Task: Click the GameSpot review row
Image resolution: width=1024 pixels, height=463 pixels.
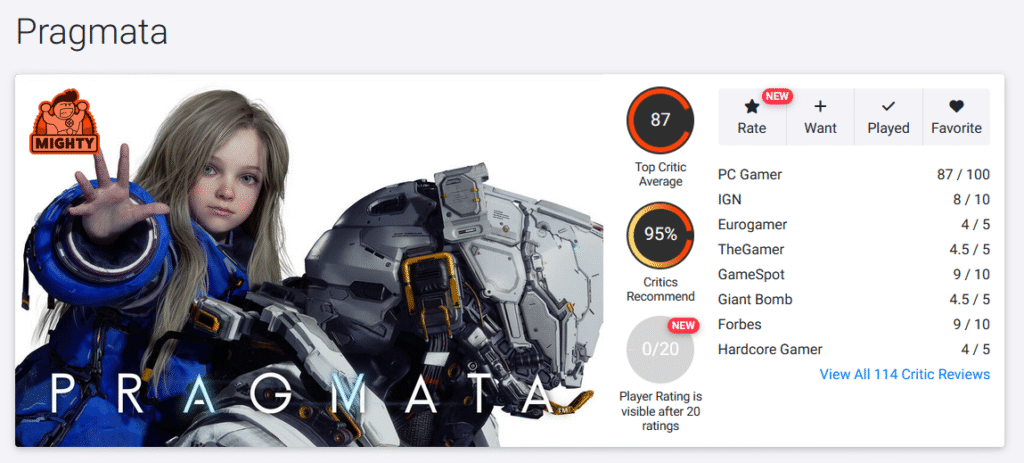Action: [854, 274]
